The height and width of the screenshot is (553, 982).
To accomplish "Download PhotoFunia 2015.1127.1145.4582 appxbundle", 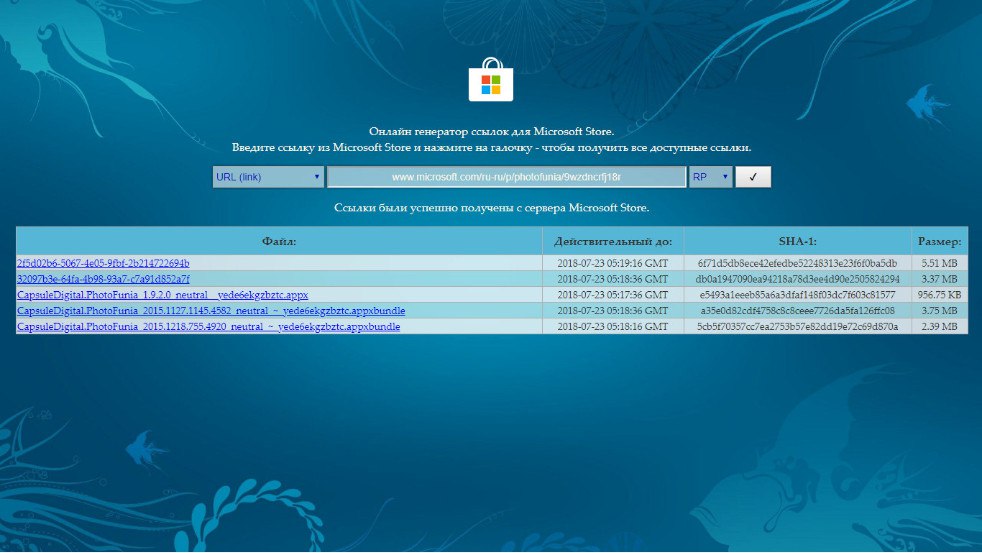I will click(211, 311).
